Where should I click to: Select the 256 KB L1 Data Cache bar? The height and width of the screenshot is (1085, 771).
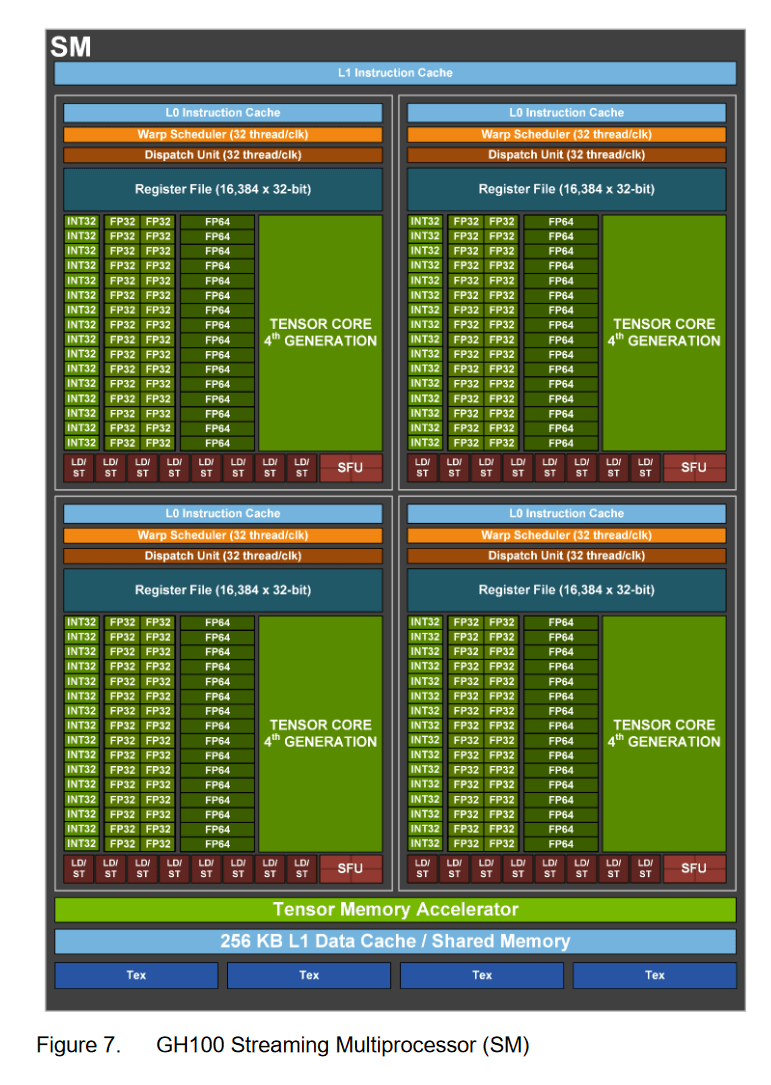point(395,941)
